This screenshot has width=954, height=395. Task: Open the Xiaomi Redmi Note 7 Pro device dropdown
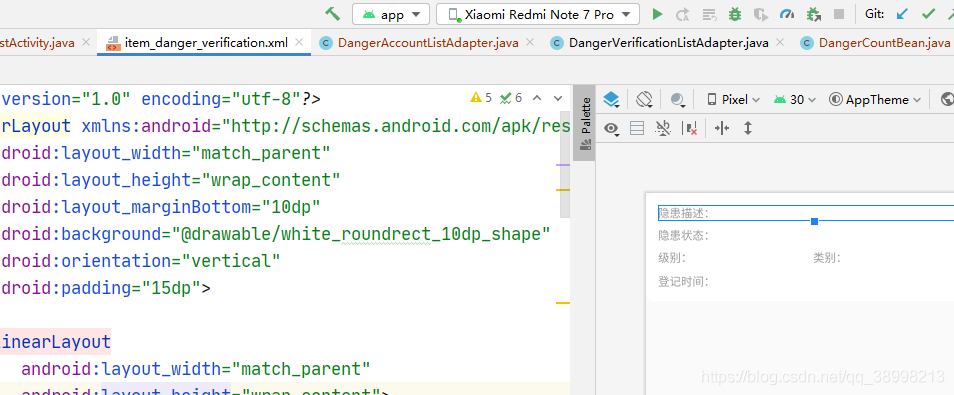pos(538,14)
